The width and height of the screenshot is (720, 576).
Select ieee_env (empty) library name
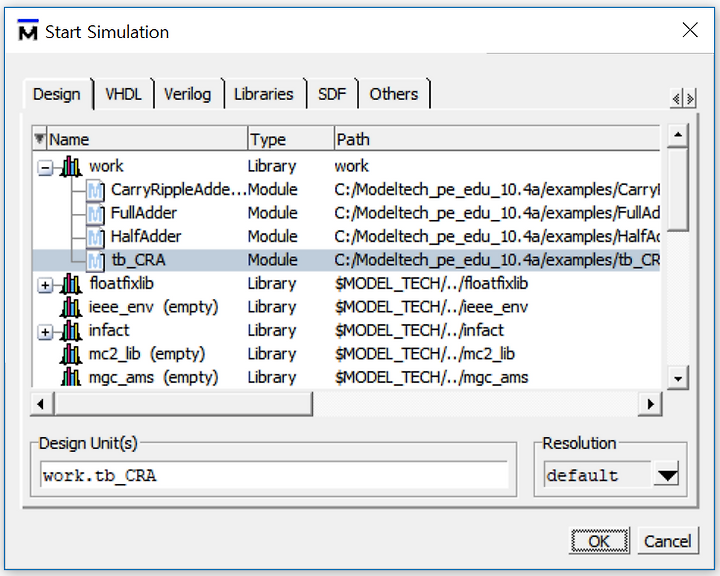153,307
